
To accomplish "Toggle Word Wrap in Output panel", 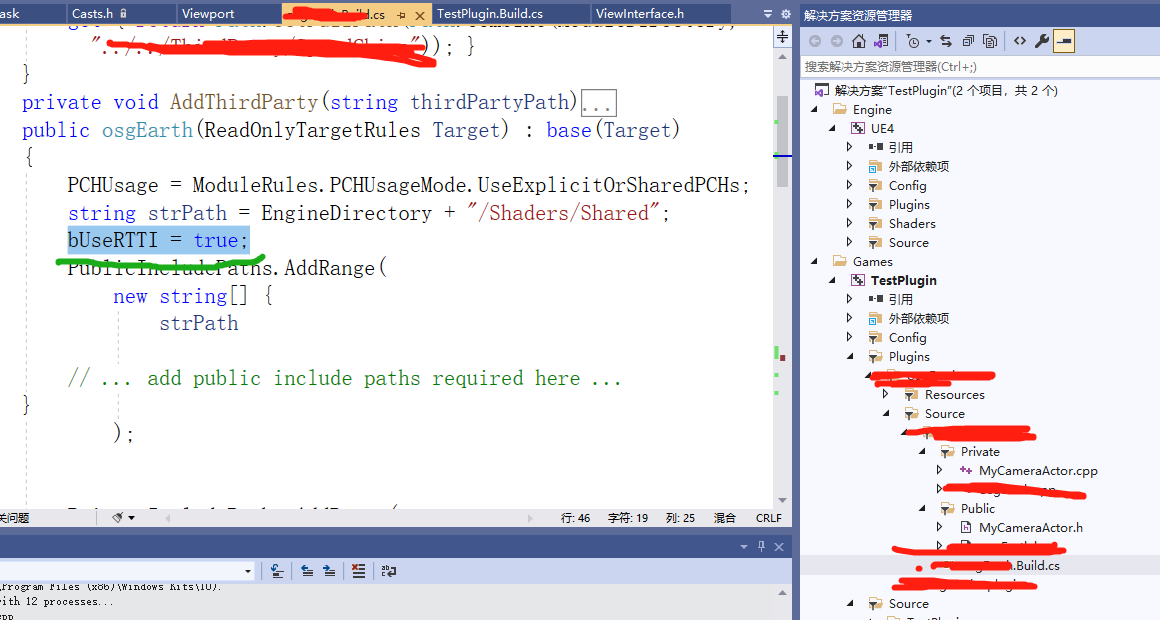I will (388, 571).
